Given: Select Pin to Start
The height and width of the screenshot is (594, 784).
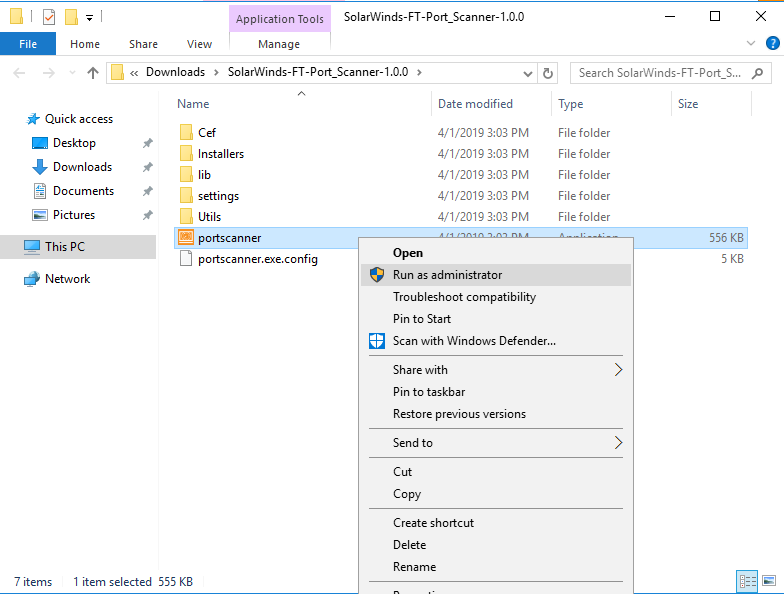Looking at the screenshot, I should 496,318.
